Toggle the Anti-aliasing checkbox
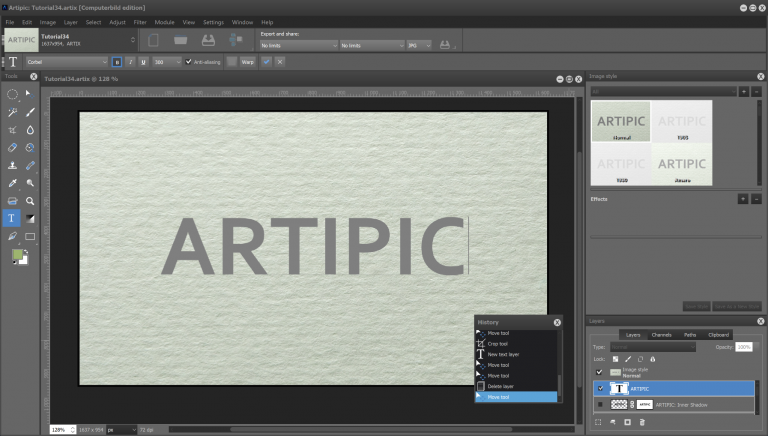Image resolution: width=768 pixels, height=436 pixels. pos(189,61)
